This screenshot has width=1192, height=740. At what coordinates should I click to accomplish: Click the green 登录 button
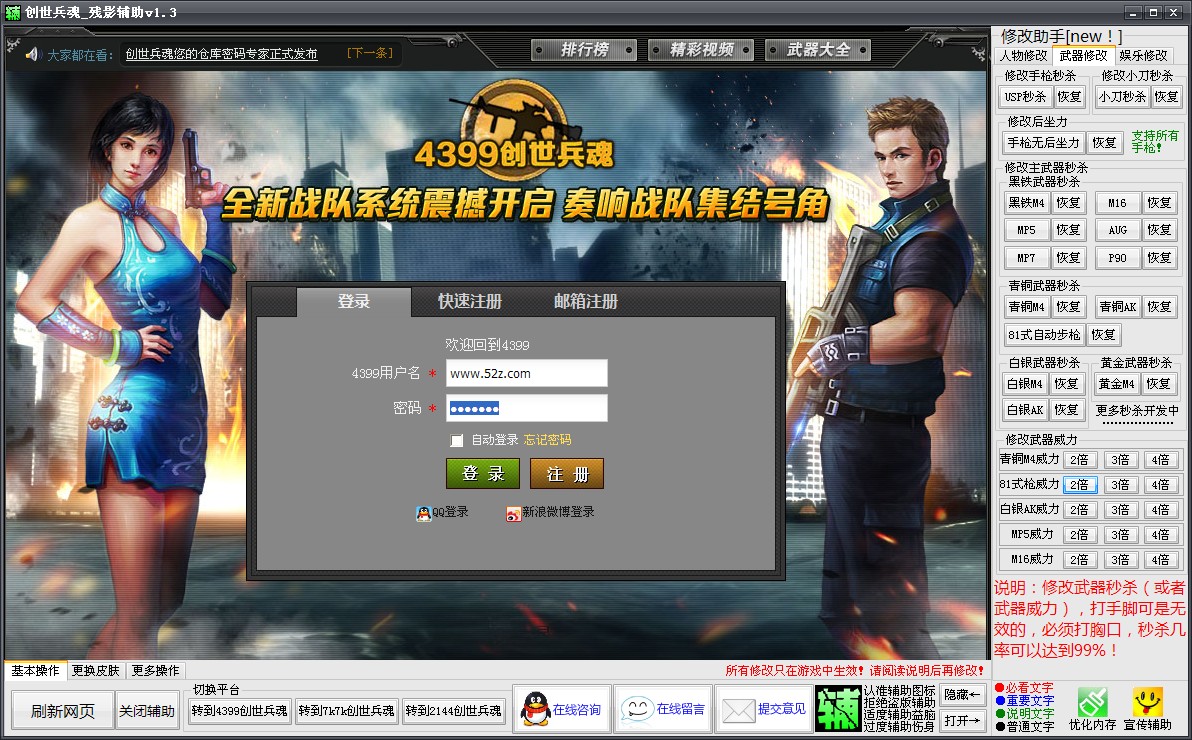pos(483,474)
